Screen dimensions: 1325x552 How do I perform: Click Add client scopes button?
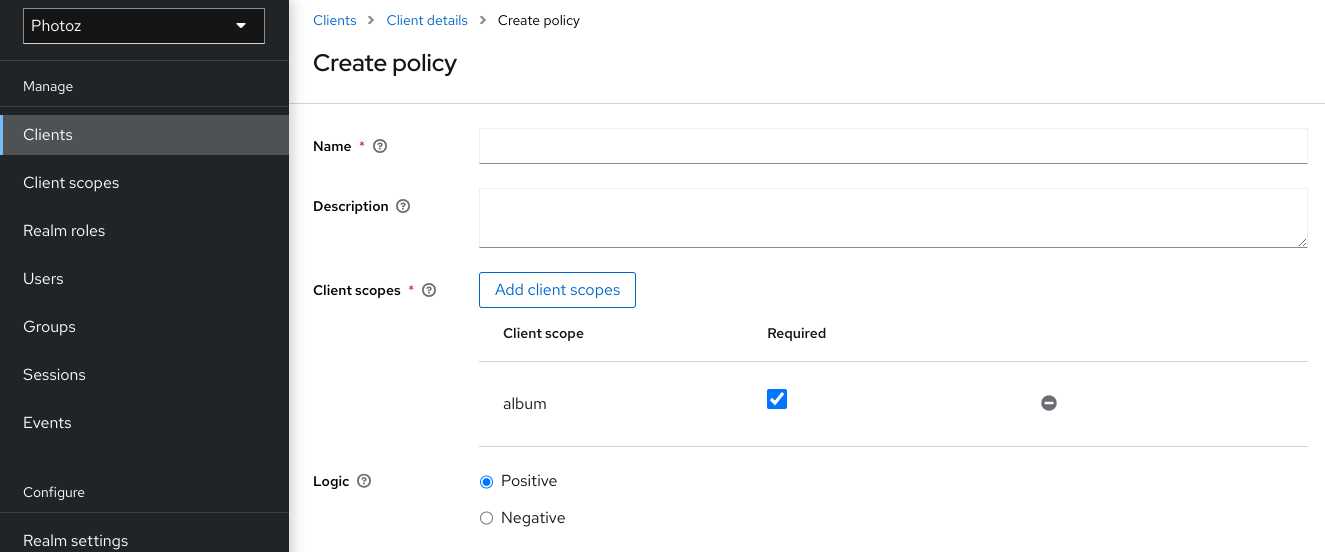(x=557, y=290)
